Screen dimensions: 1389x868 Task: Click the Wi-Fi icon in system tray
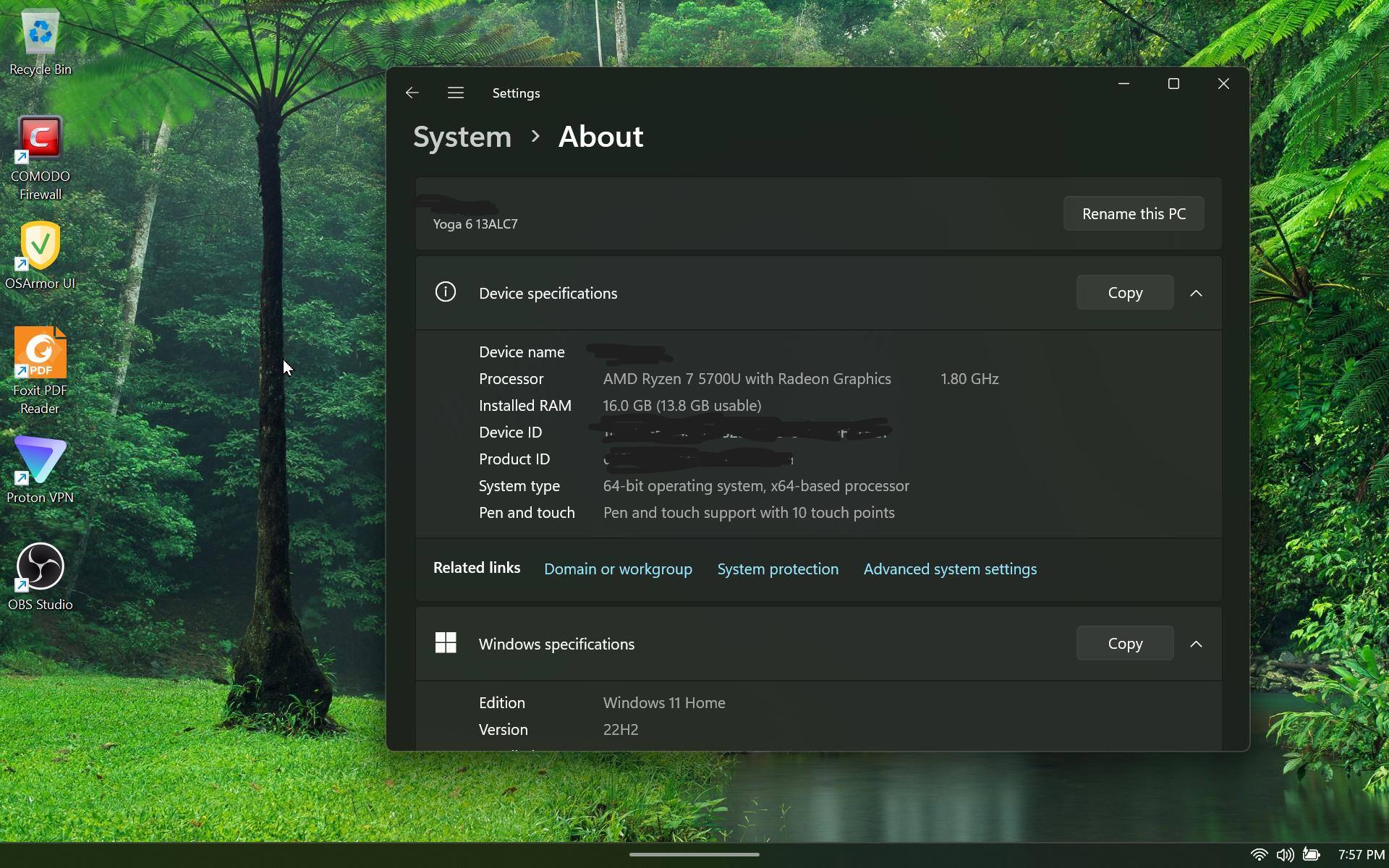(x=1259, y=854)
